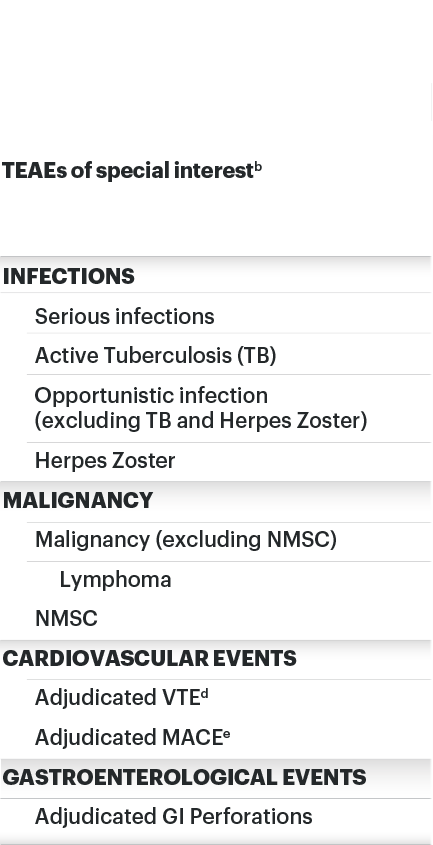The width and height of the screenshot is (433, 845).
Task: Click the CARDIOVASCULAR EVENTS header
Action: [216, 658]
